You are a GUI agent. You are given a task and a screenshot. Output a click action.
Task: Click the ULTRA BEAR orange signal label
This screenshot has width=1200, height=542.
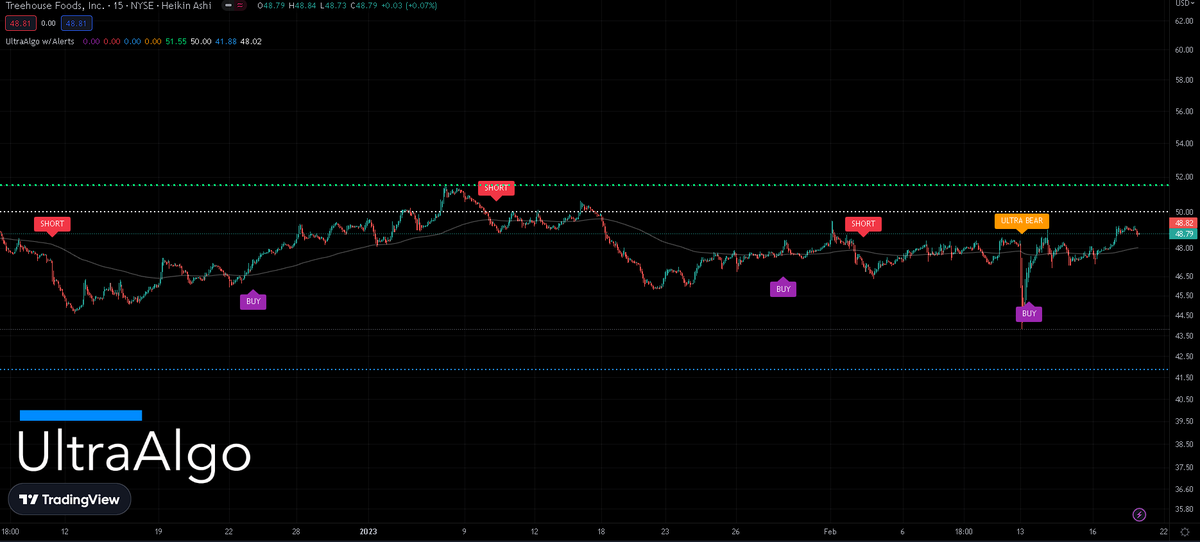click(x=1020, y=220)
